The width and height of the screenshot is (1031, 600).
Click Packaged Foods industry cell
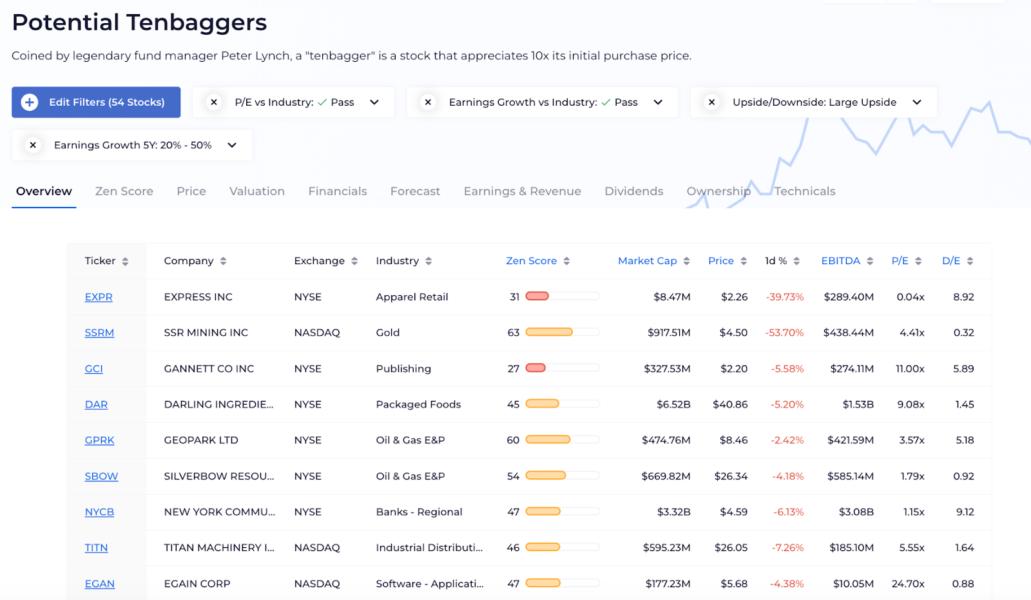tap(418, 404)
